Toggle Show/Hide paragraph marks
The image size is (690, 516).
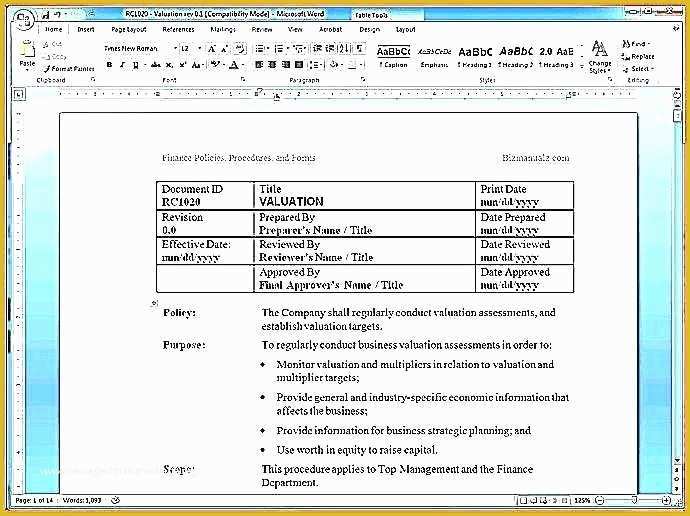click(x=360, y=48)
